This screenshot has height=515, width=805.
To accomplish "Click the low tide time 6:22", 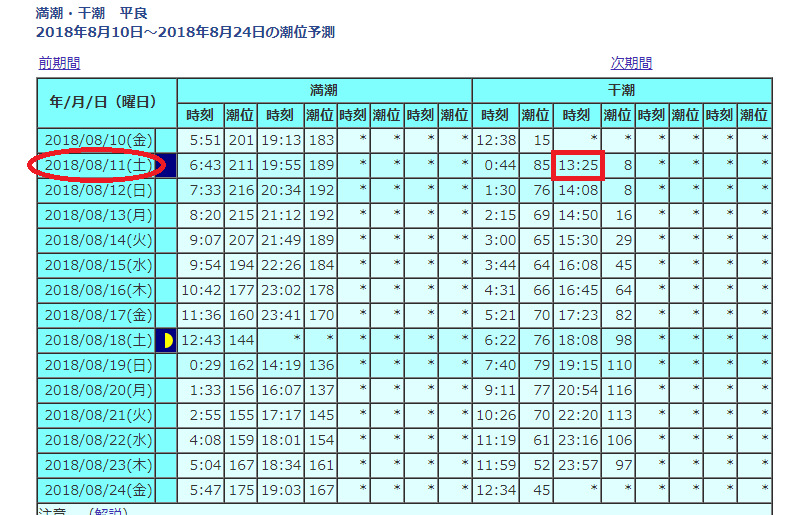I will click(495, 340).
